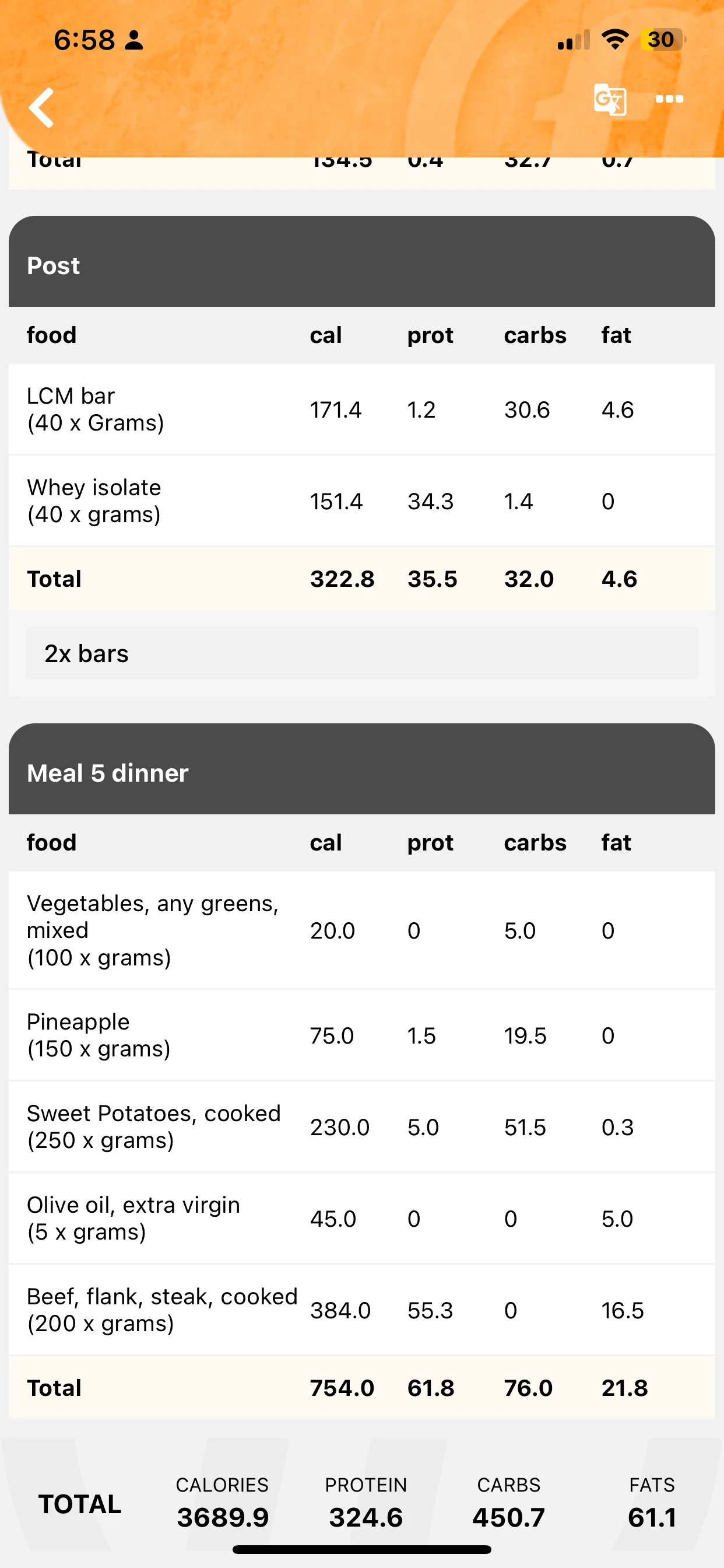Viewport: 724px width, 1568px height.
Task: Tap the home indicator bar
Action: point(362,1549)
